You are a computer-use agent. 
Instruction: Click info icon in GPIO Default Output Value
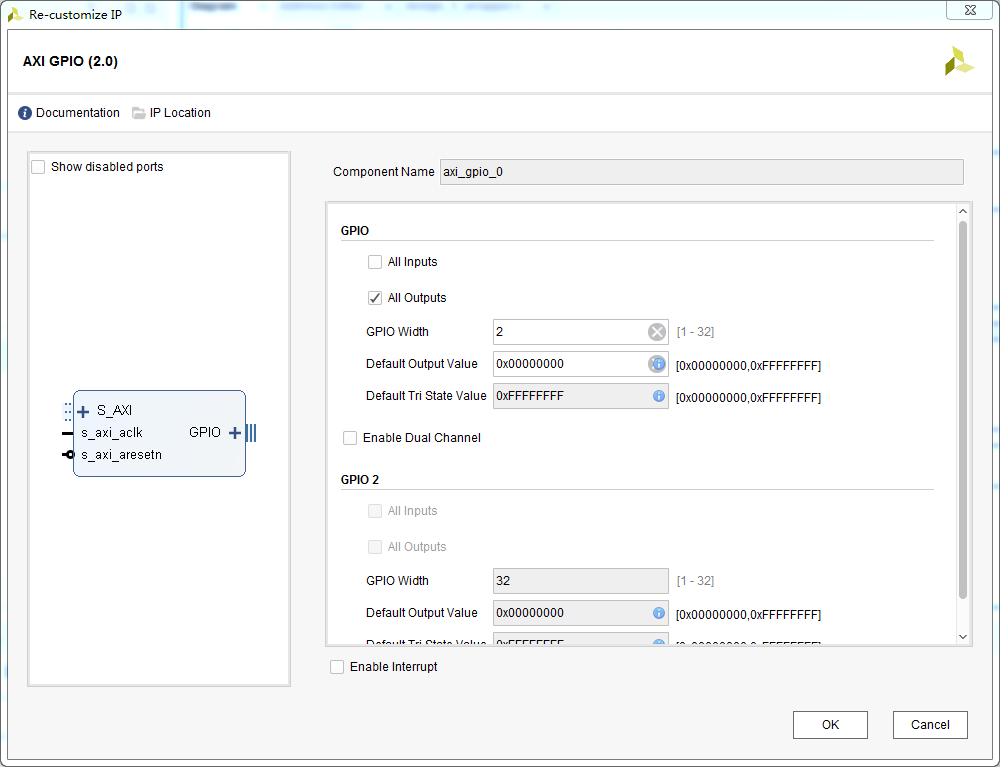[x=657, y=363]
